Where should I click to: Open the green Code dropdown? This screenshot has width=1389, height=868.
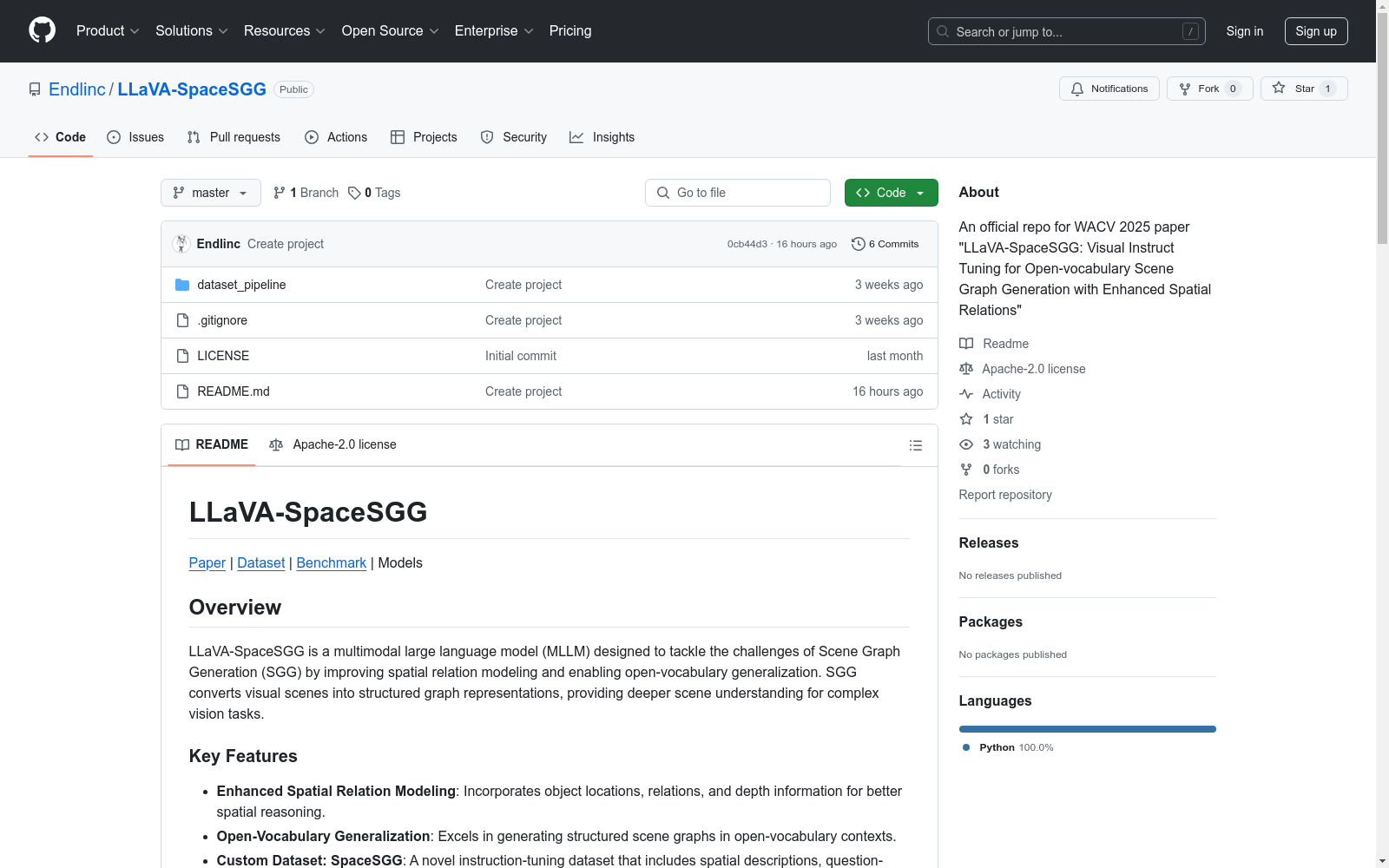[891, 193]
